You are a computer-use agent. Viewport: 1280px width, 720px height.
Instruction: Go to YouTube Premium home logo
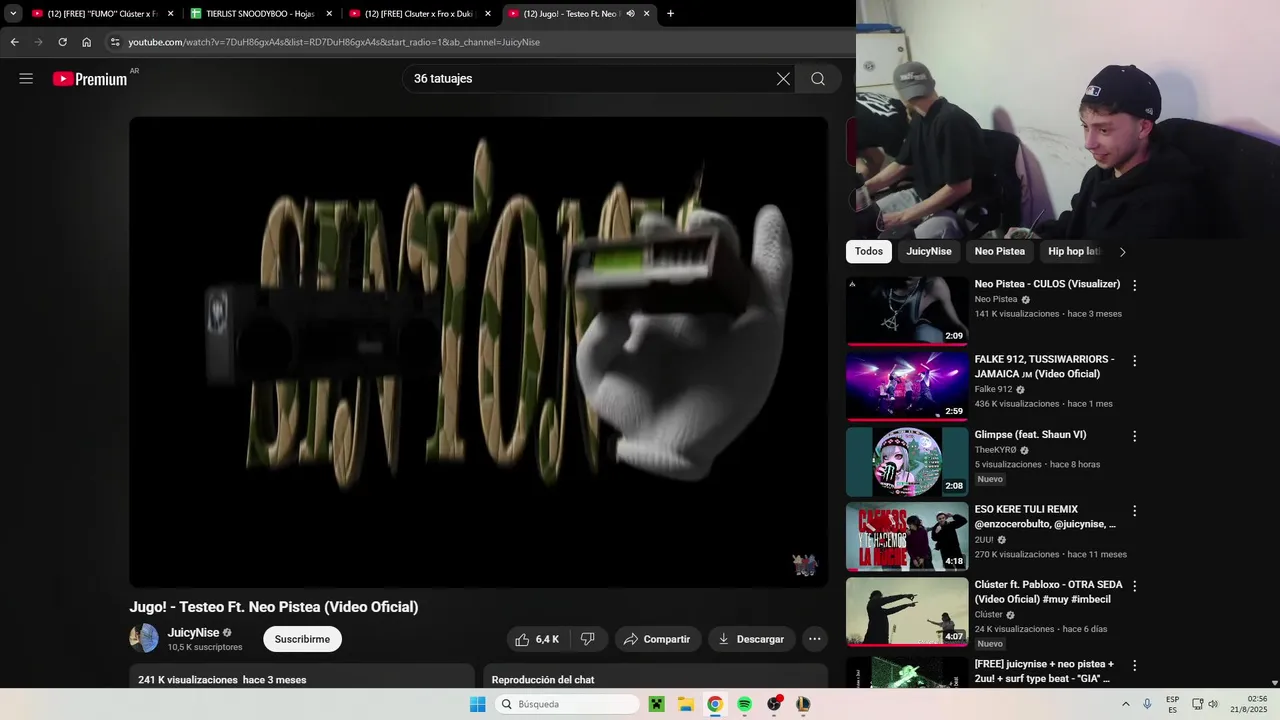[90, 79]
